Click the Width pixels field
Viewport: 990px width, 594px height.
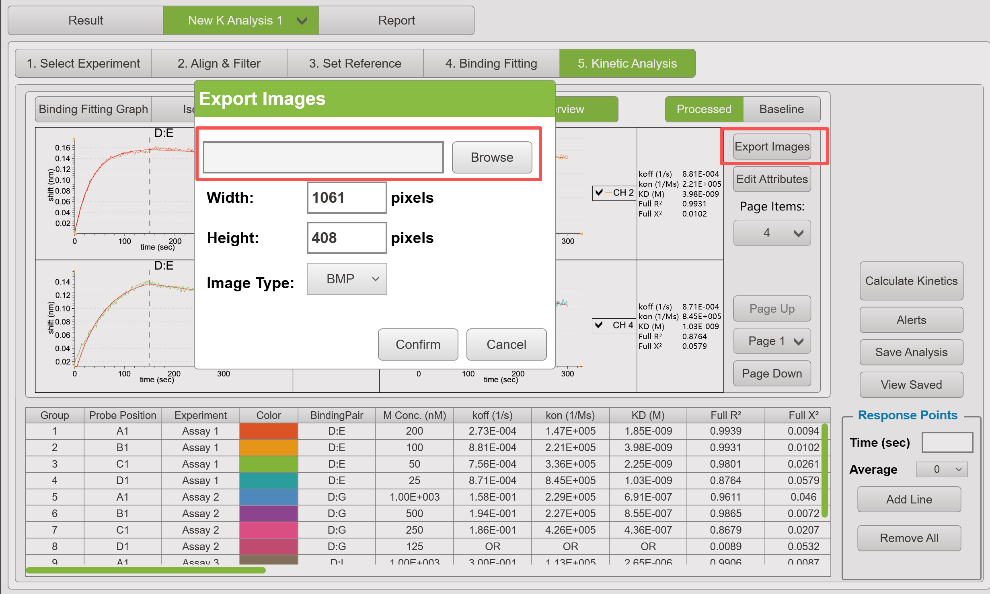coord(347,198)
